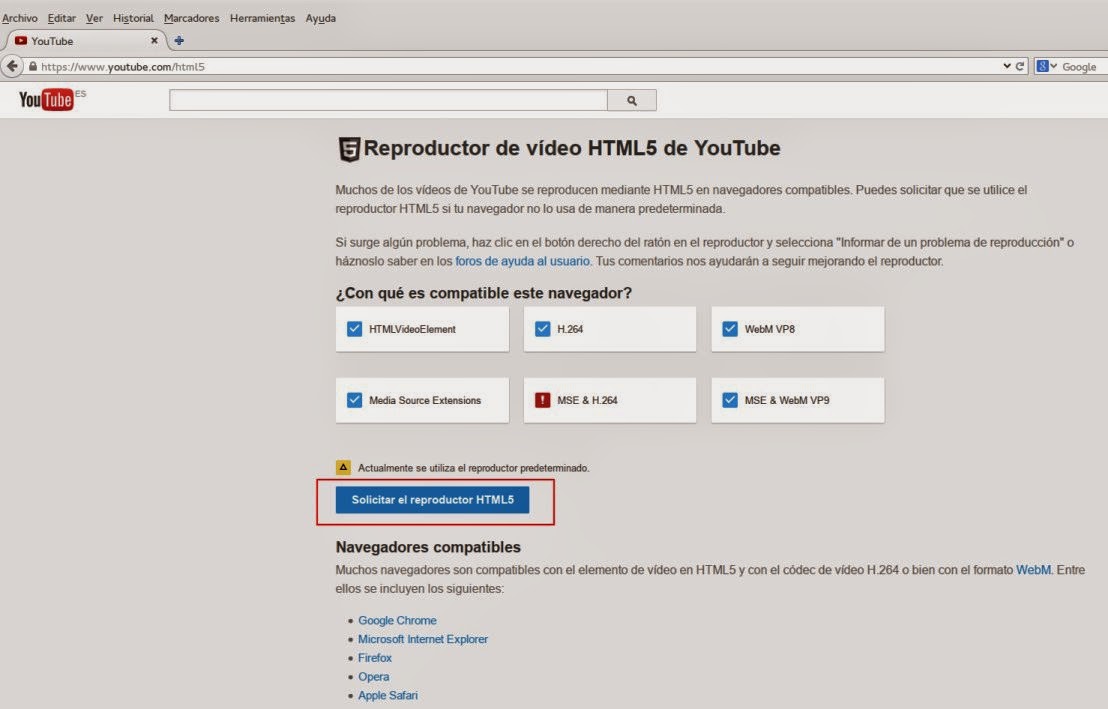Open the Marcadores menu
The image size is (1108, 709).
pos(191,18)
